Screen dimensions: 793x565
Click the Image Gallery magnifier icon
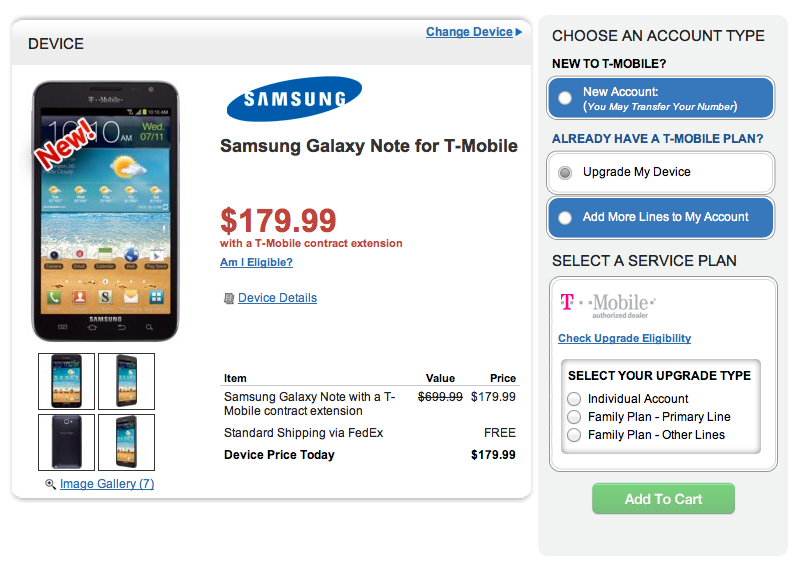click(51, 484)
